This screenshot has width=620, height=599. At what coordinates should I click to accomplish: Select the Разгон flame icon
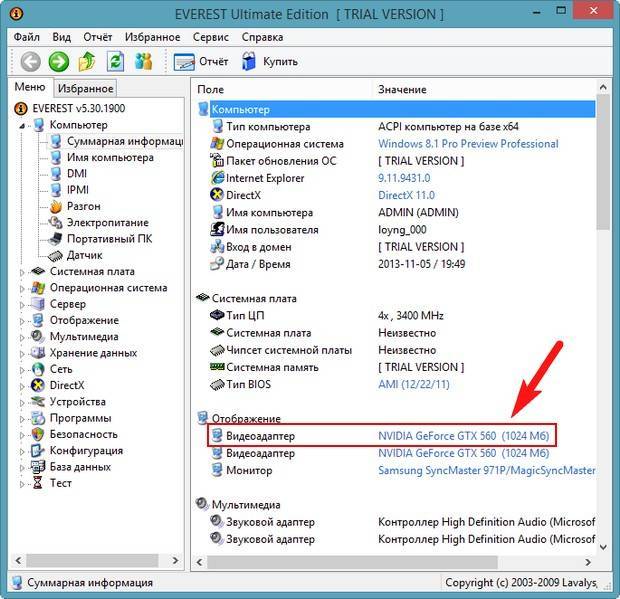pos(56,206)
